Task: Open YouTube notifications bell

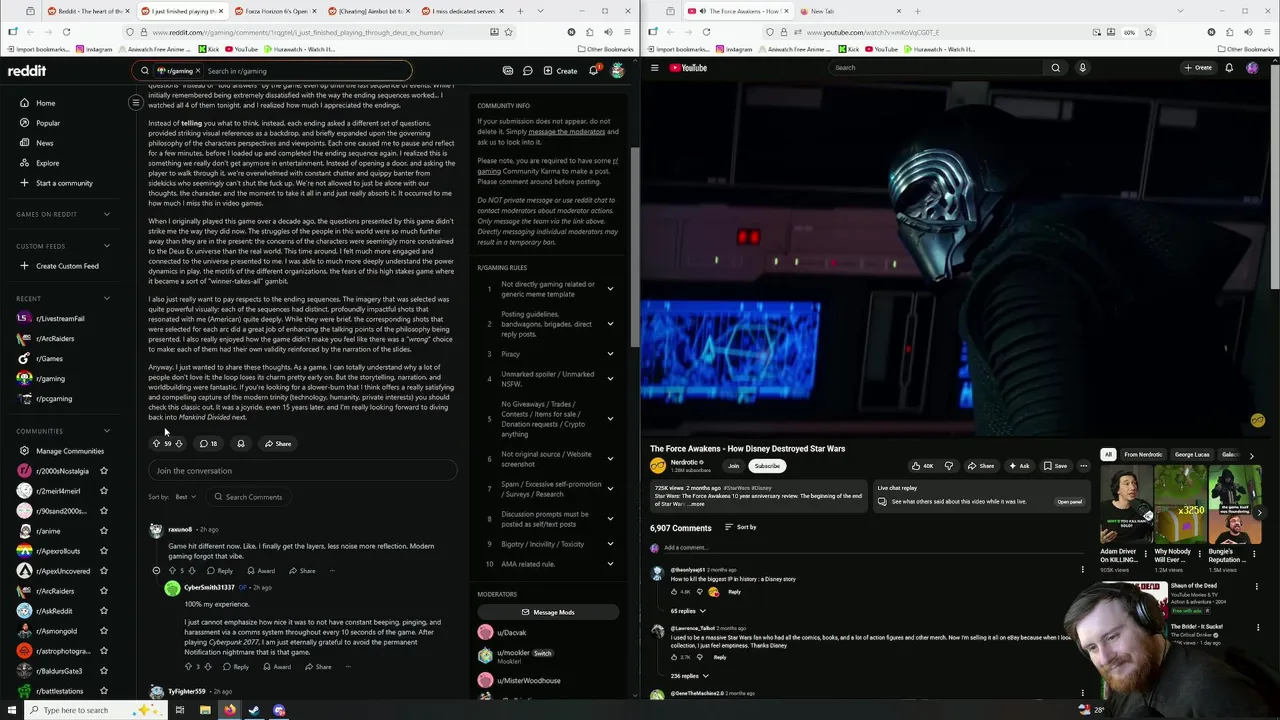Action: pyautogui.click(x=1229, y=68)
